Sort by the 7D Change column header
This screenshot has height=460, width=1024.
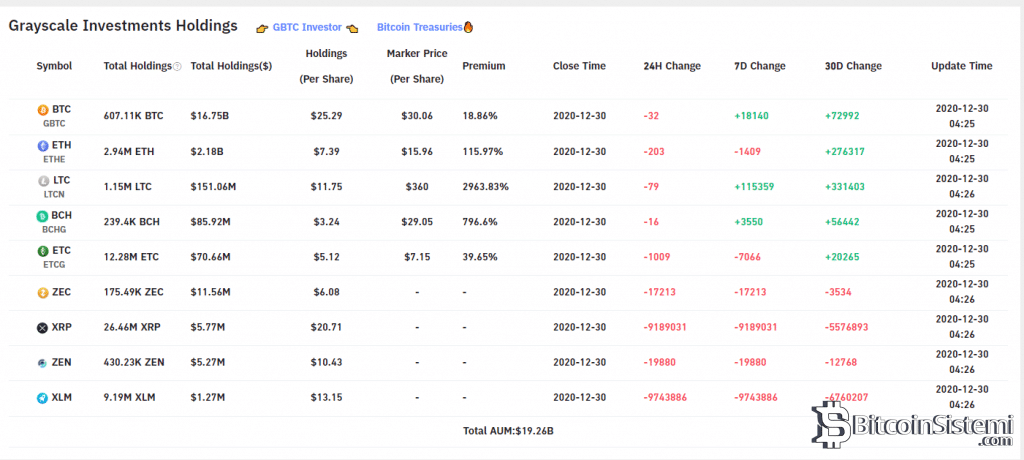coord(760,66)
